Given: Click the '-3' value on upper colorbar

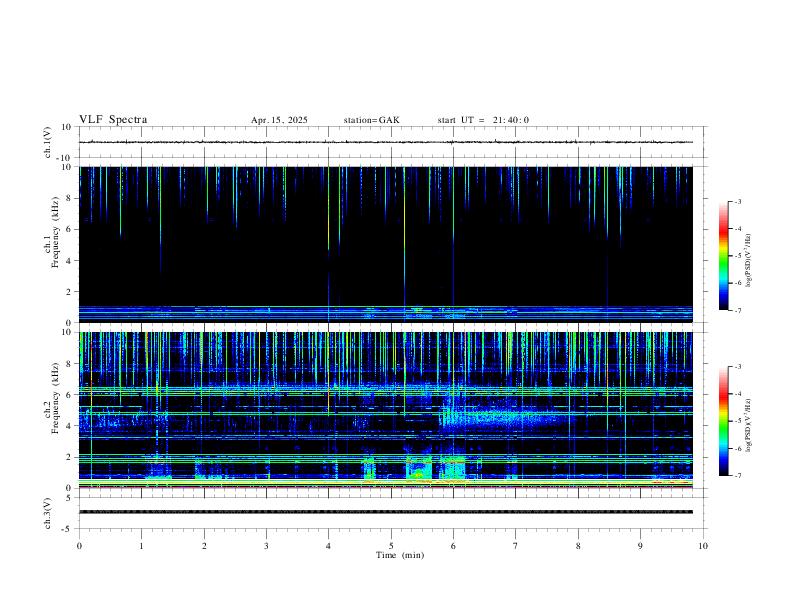Looking at the screenshot, I should click(737, 201).
